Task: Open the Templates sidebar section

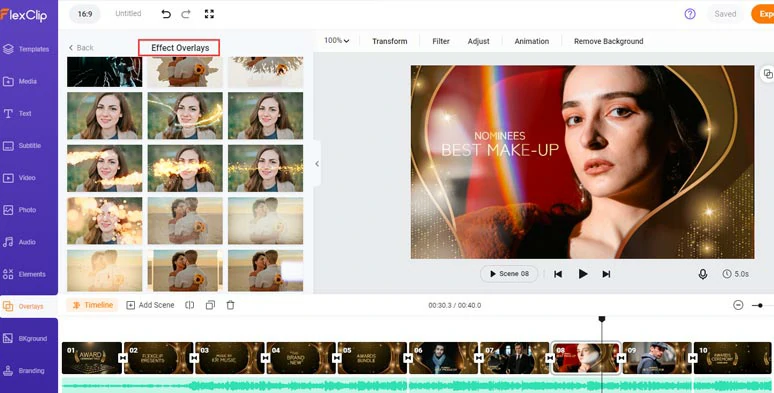Action: (27, 49)
